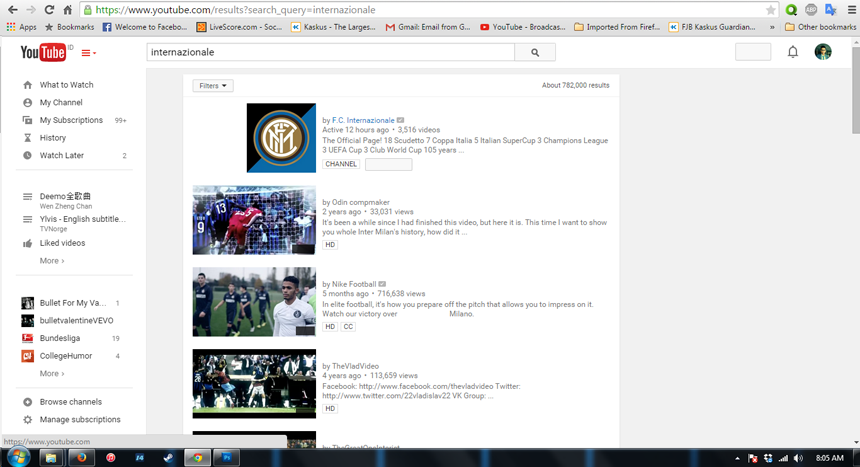Image resolution: width=860 pixels, height=467 pixels.
Task: Open the Gmail bookmark
Action: click(428, 27)
